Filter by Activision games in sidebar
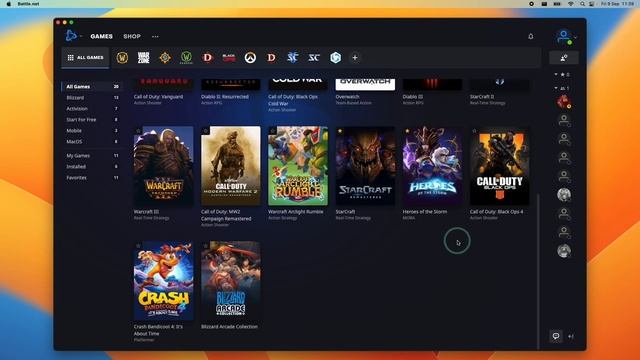640x360 pixels. tap(92, 109)
